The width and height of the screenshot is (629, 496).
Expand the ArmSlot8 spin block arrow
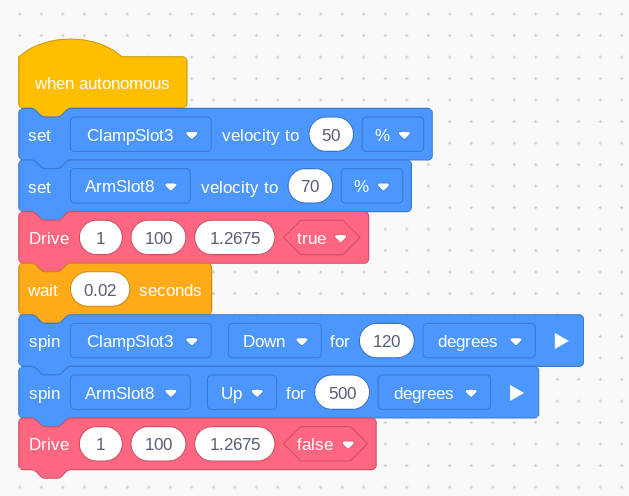point(516,393)
